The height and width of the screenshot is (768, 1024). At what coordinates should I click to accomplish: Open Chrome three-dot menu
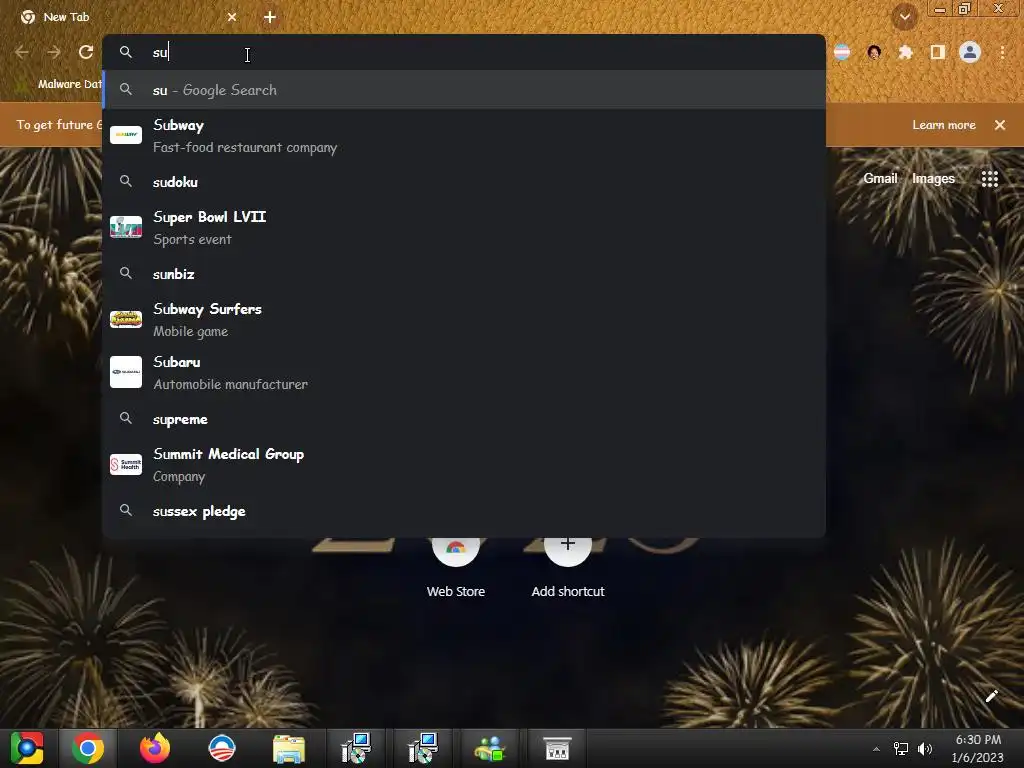point(1002,52)
